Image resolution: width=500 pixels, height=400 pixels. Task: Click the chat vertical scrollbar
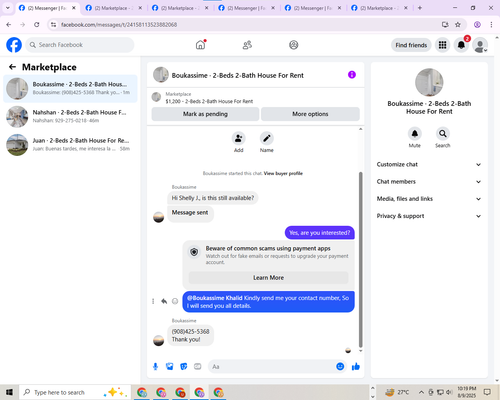pos(360,260)
